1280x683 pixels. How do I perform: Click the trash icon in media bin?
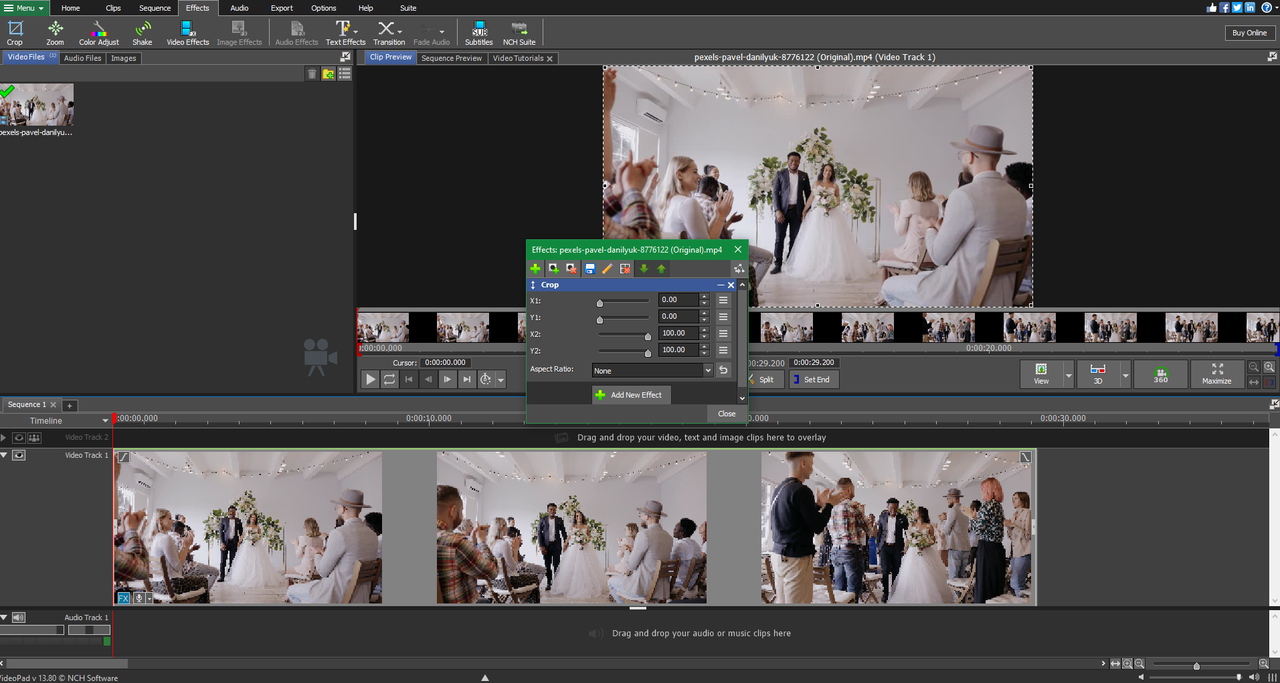pyautogui.click(x=312, y=74)
